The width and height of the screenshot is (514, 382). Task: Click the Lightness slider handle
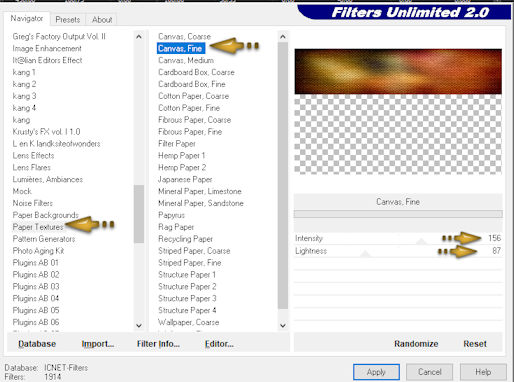click(x=365, y=254)
